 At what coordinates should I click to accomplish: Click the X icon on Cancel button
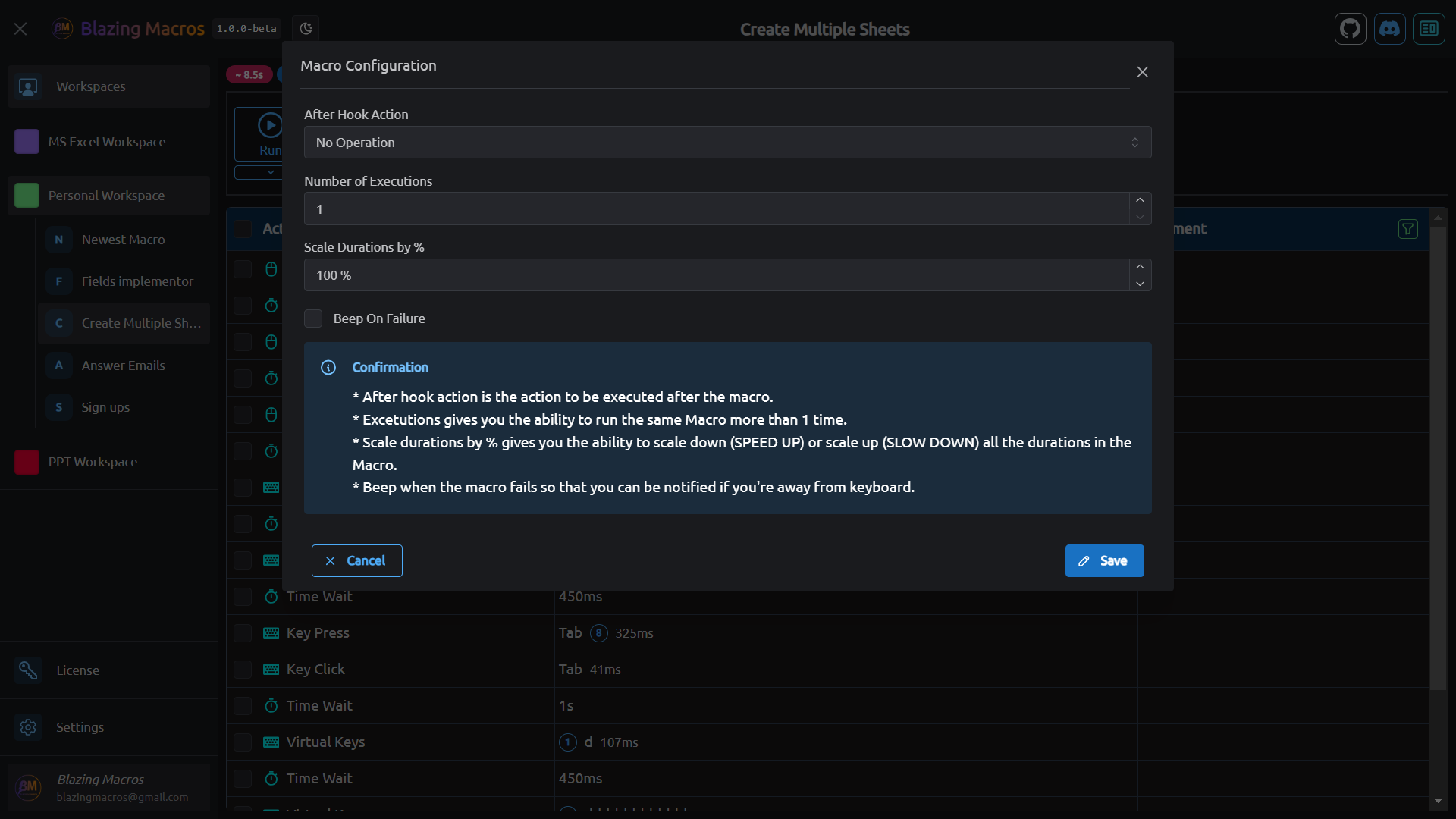[331, 561]
